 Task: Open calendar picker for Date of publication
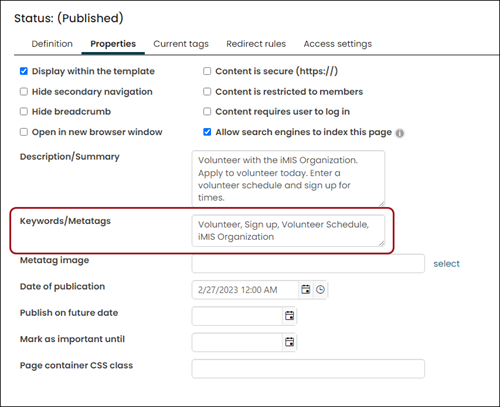(x=305, y=290)
